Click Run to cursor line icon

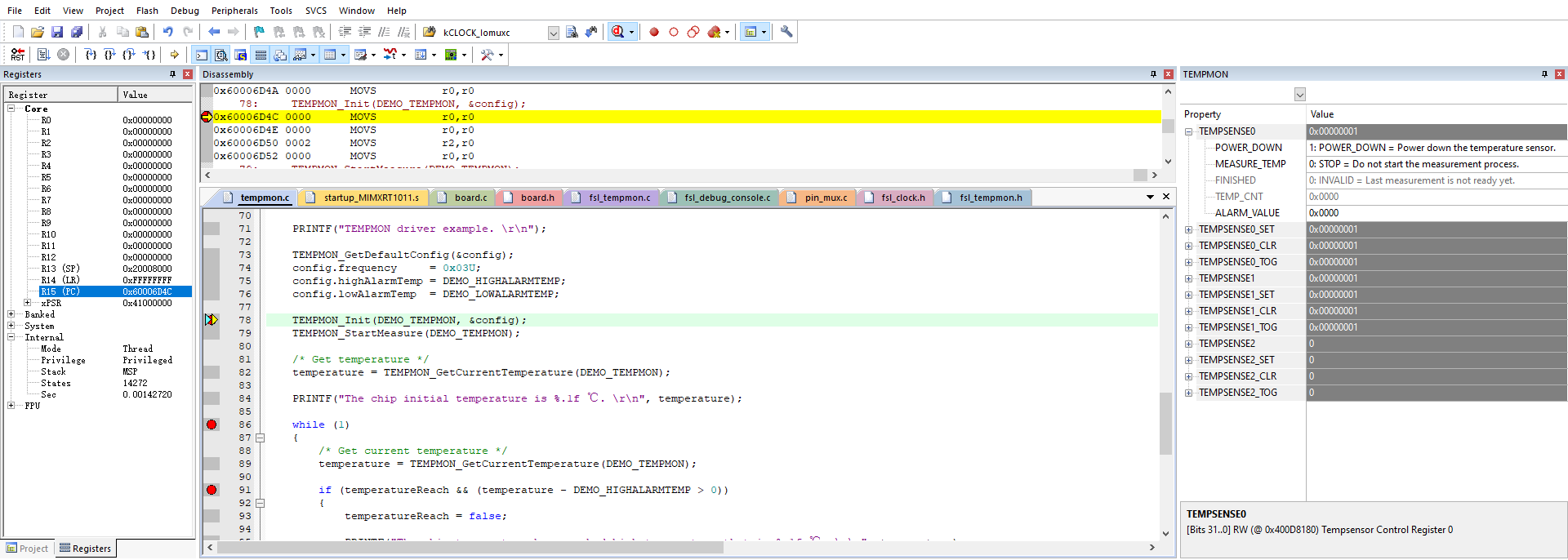(149, 55)
